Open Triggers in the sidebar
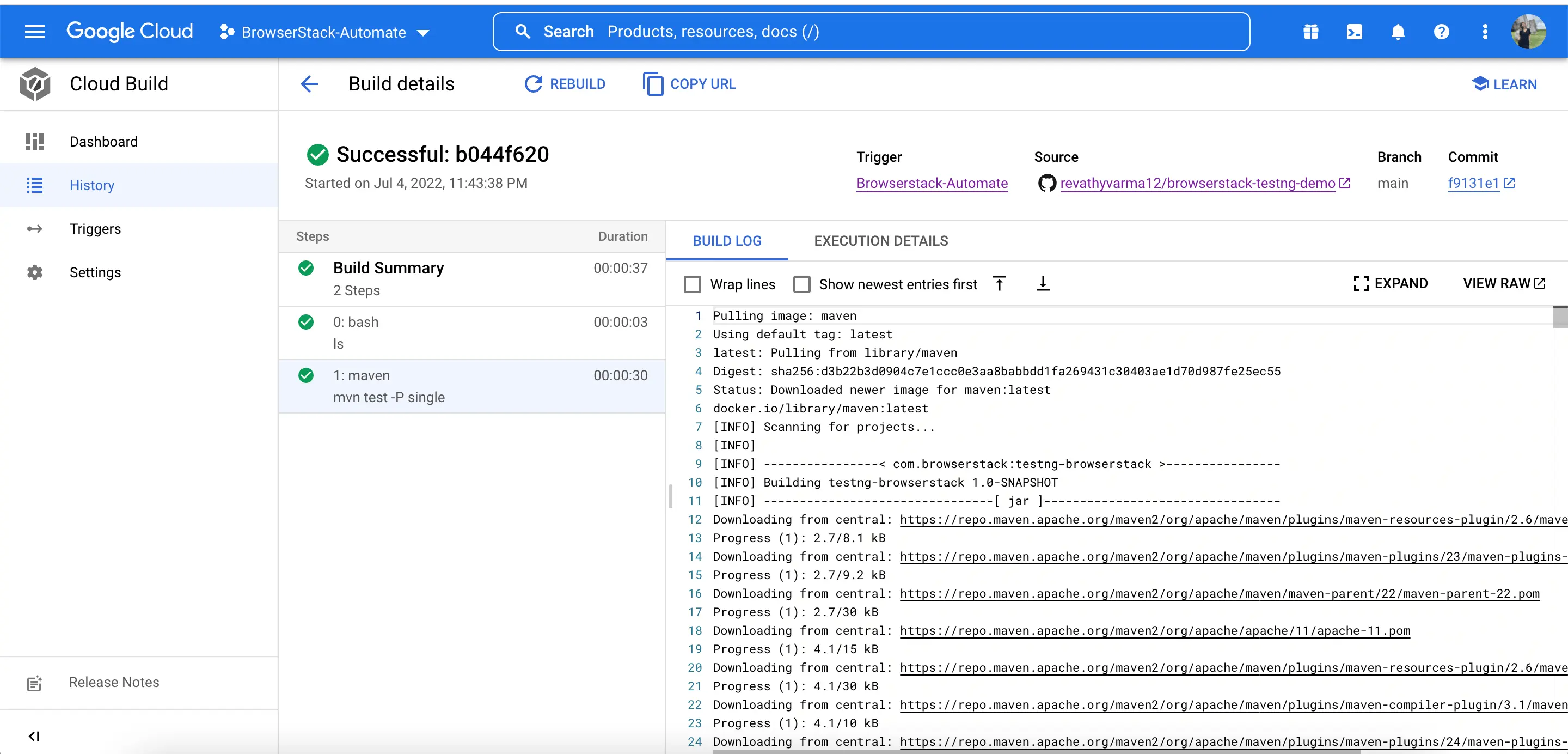The image size is (1568, 754). (x=95, y=229)
